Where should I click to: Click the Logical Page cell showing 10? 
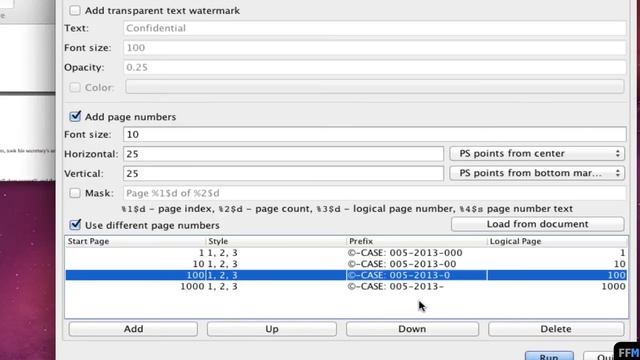(x=558, y=264)
